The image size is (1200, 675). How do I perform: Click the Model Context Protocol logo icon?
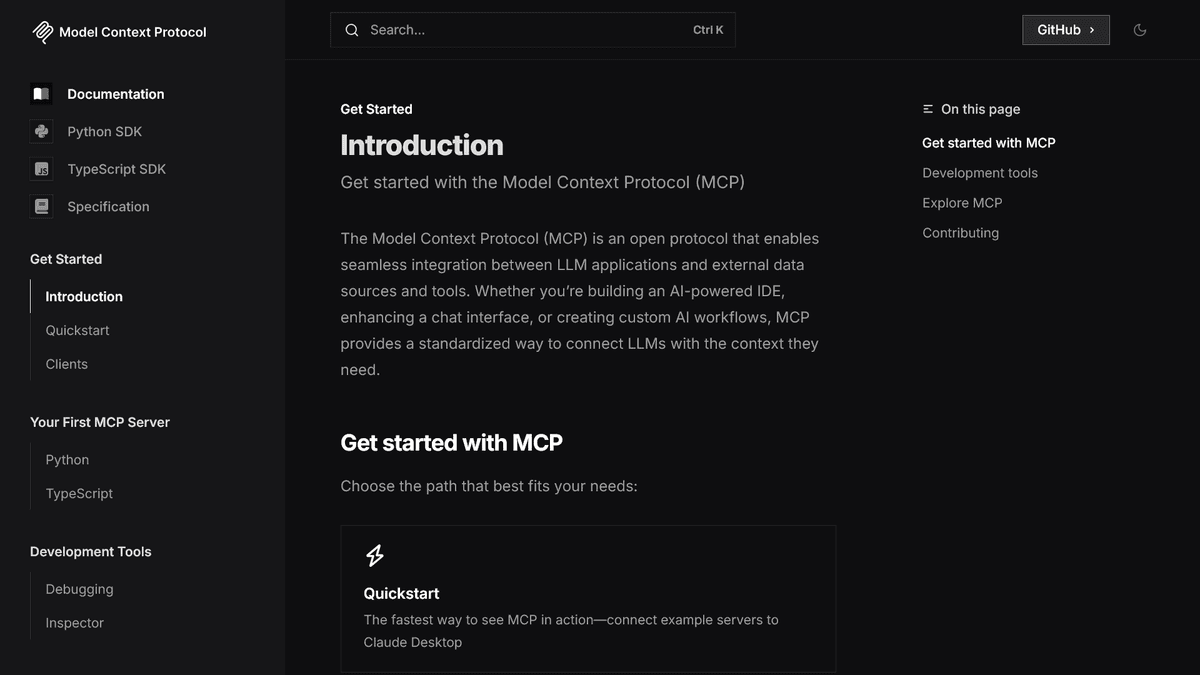click(x=42, y=32)
